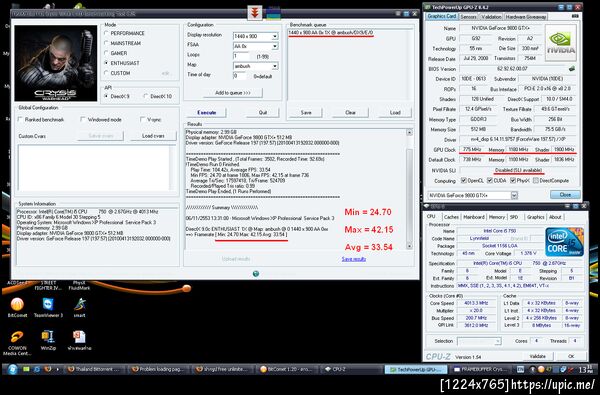Image resolution: width=600 pixels, height=395 pixels.
Task: Click the Loops input field
Action: point(241,56)
